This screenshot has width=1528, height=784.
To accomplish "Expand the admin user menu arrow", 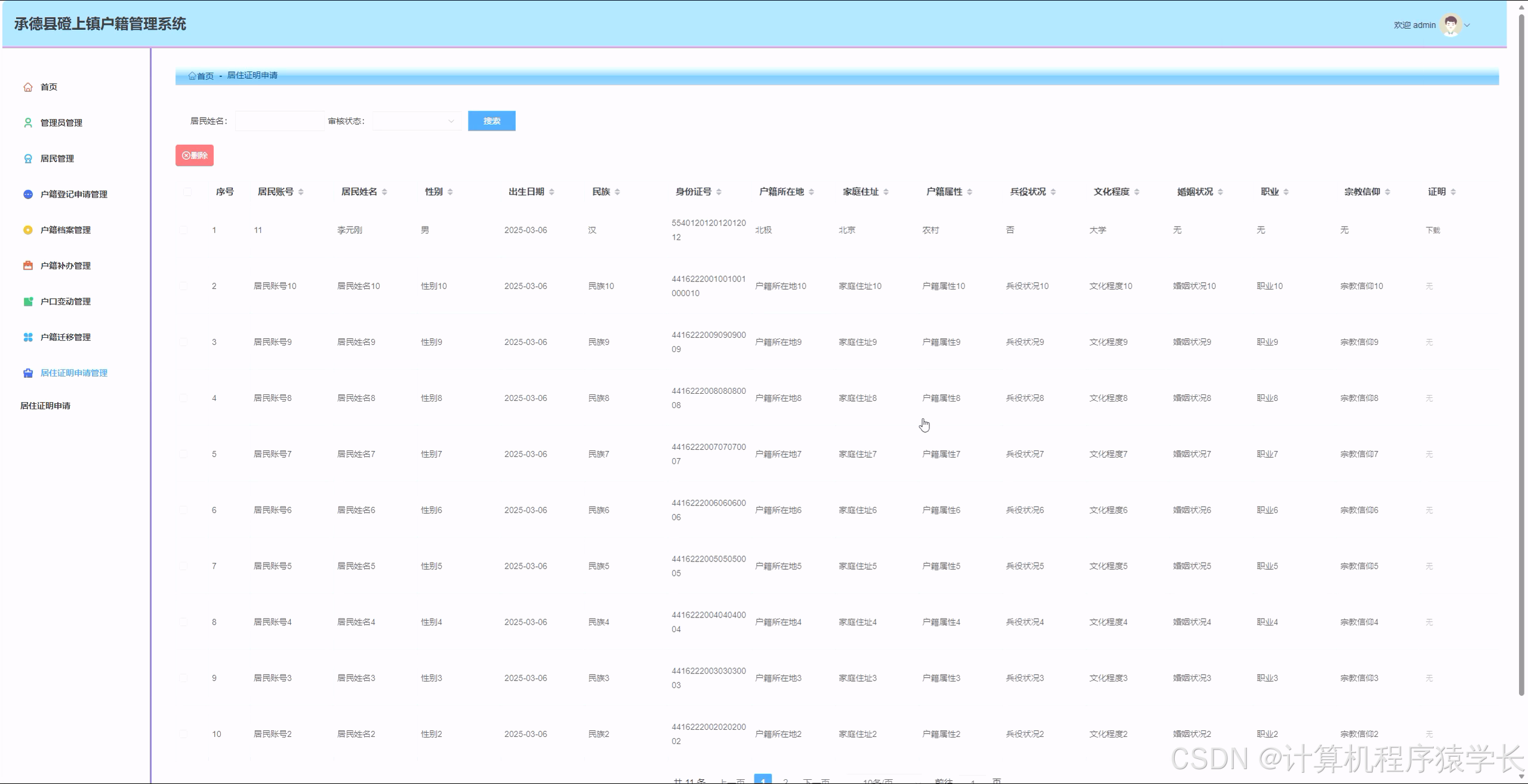I will point(1468,25).
